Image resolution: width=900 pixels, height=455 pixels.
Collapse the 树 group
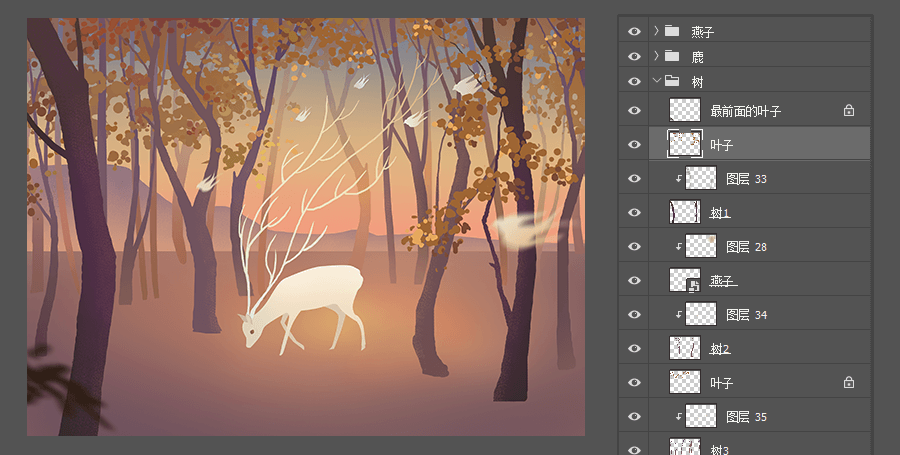pos(657,81)
